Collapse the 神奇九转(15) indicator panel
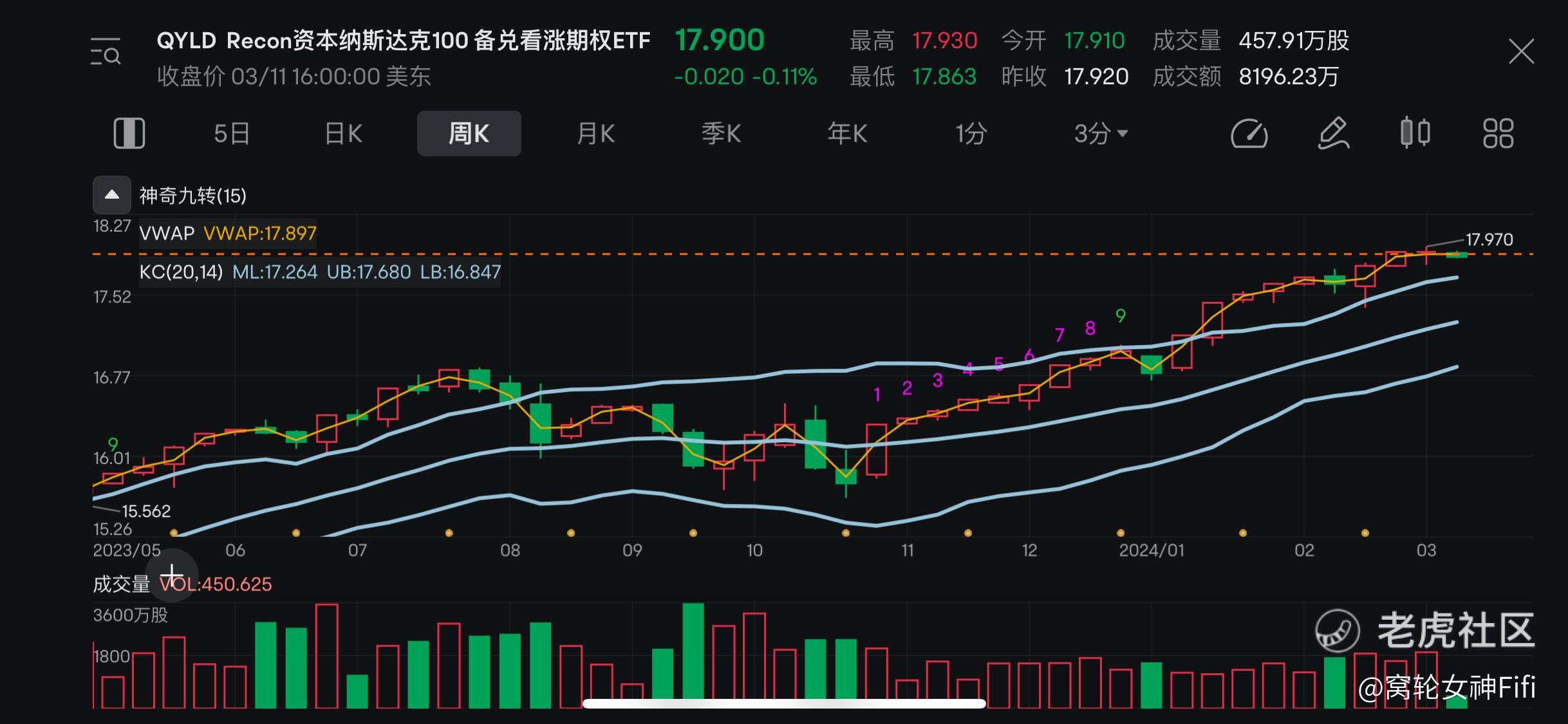This screenshot has height=724, width=1568. (x=111, y=194)
